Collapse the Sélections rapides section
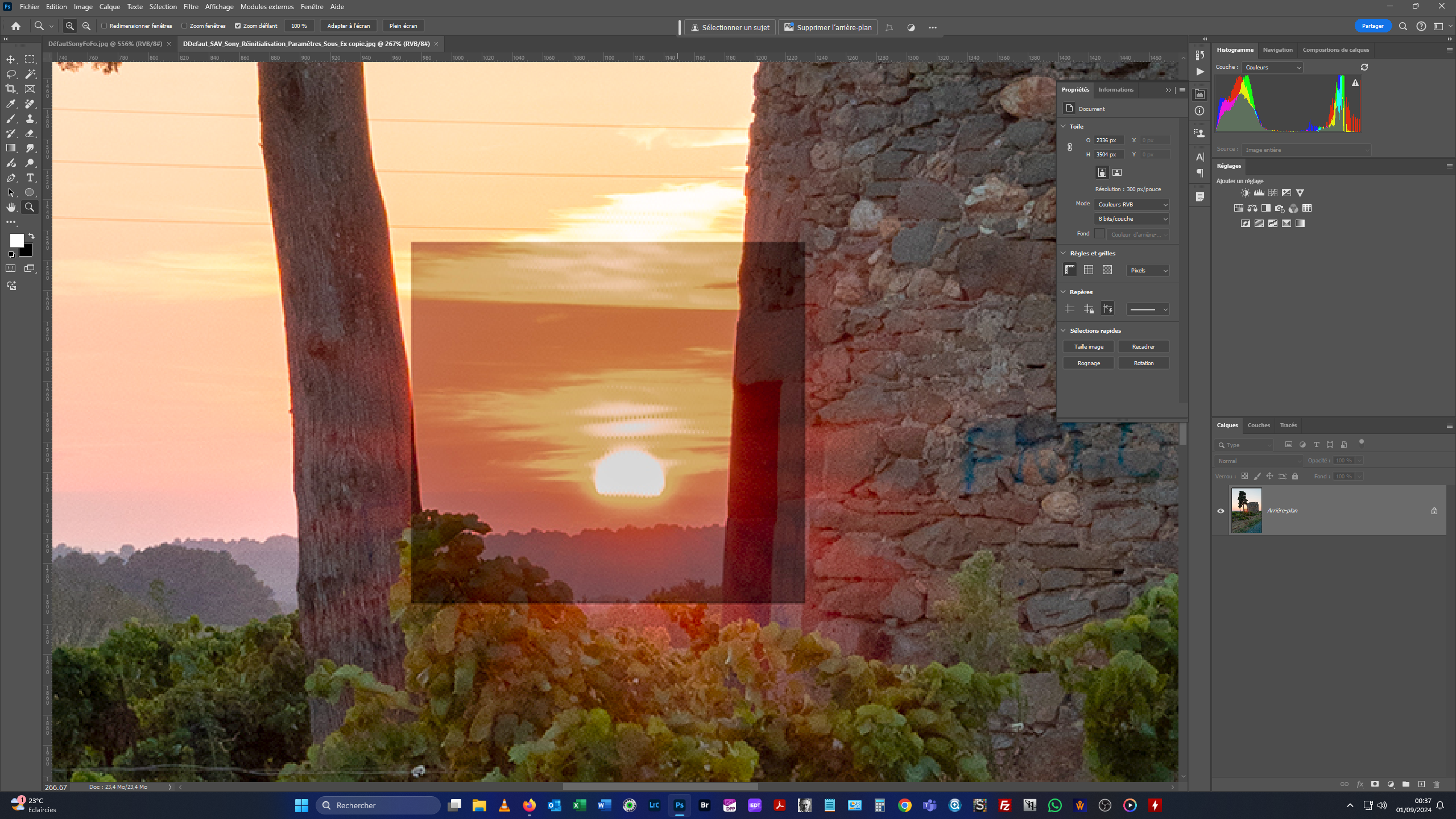Screen dimensions: 1456x819 click(1063, 330)
